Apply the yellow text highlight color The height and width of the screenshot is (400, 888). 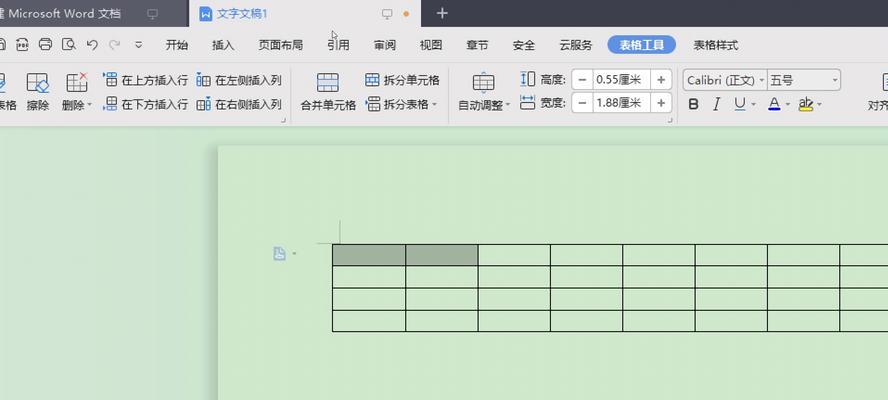(x=806, y=104)
